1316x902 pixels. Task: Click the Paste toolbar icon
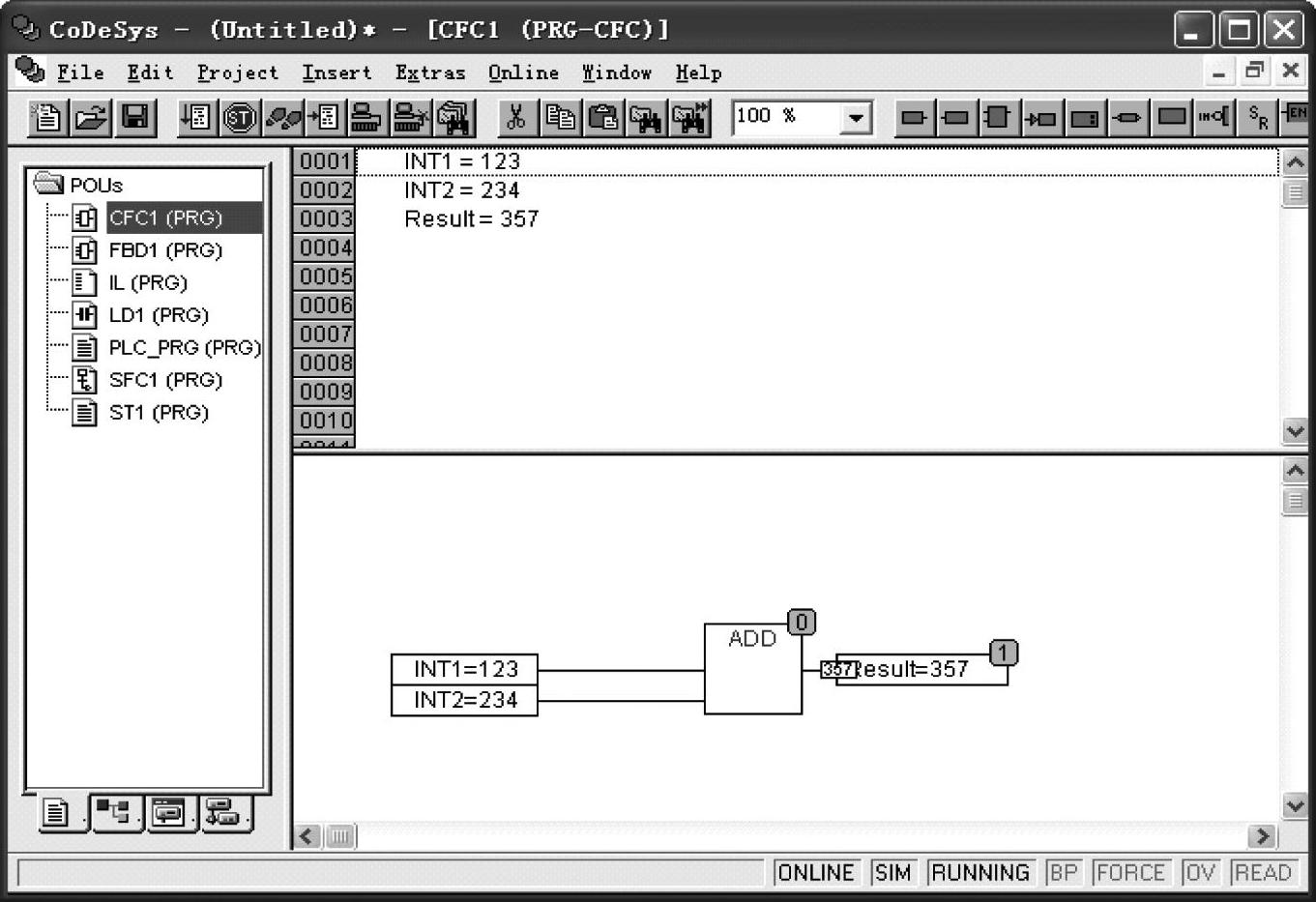tap(603, 118)
